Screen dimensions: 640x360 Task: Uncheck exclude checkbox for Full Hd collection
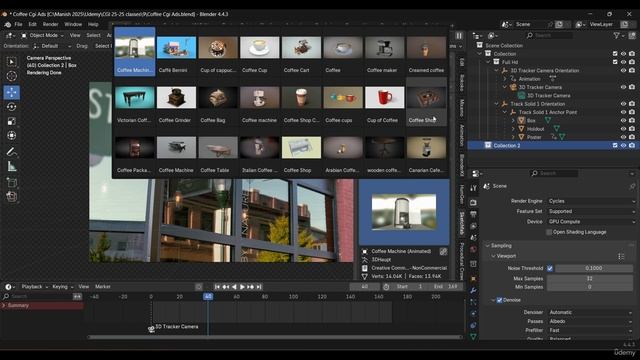coord(615,62)
